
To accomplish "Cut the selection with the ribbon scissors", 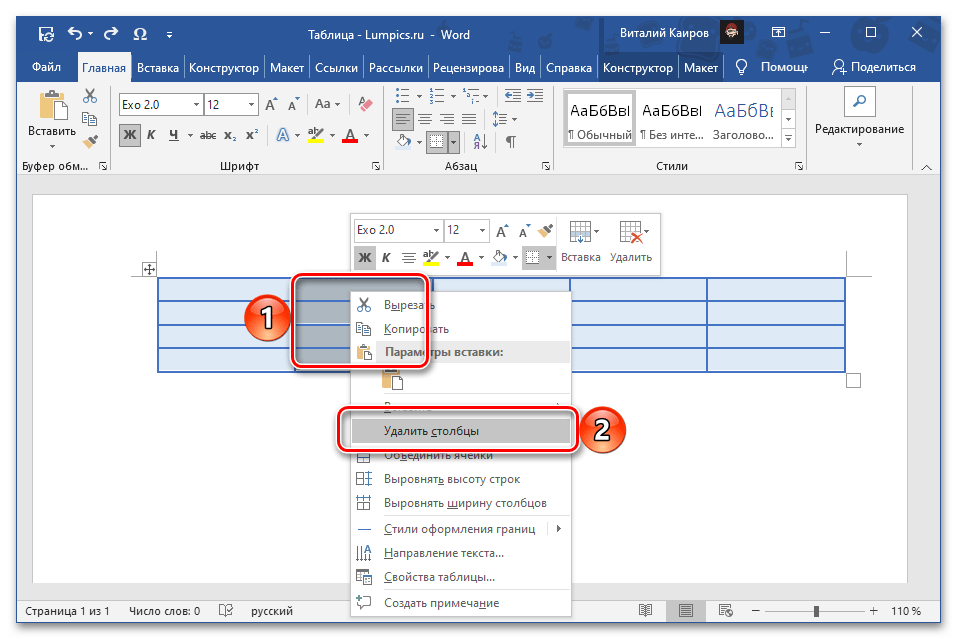I will pyautogui.click(x=90, y=96).
